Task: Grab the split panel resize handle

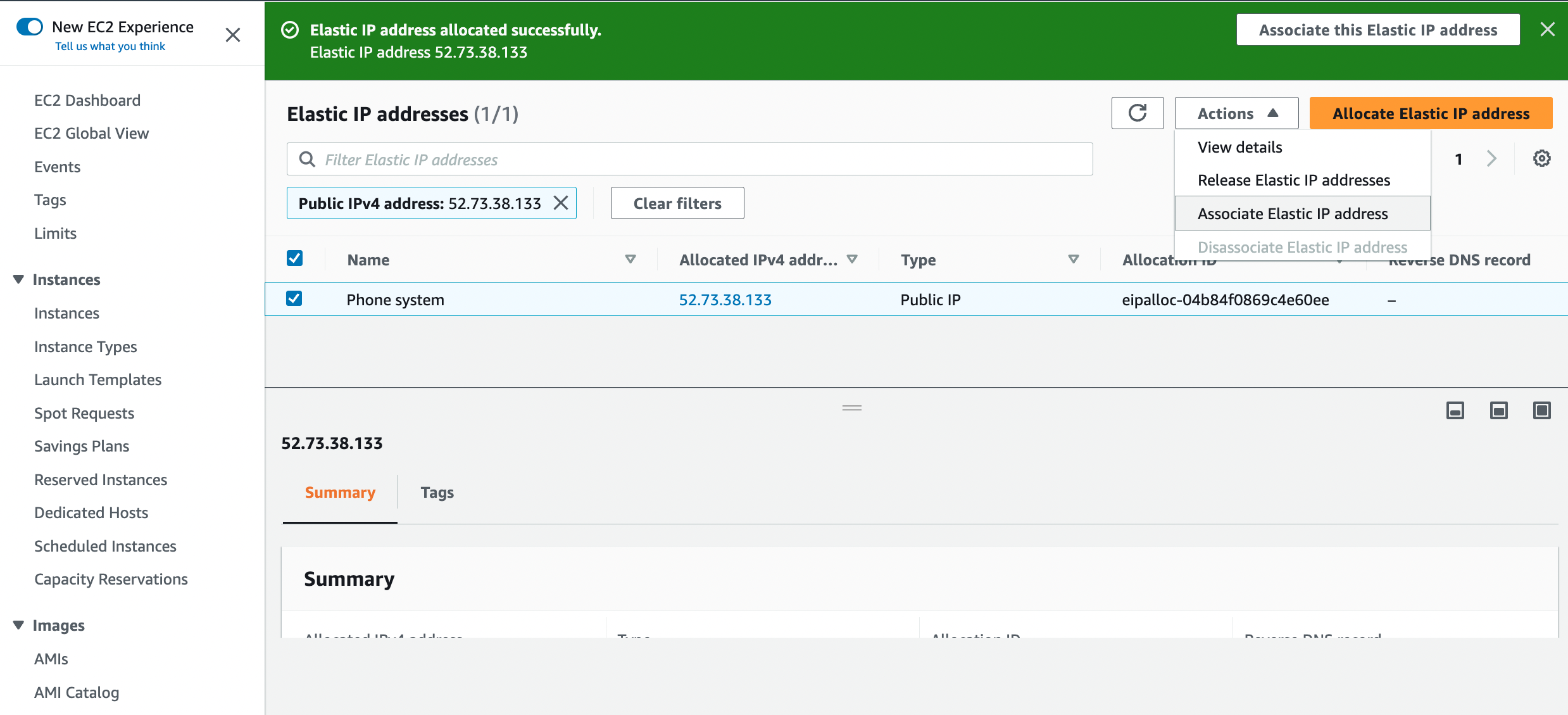Action: coord(852,408)
